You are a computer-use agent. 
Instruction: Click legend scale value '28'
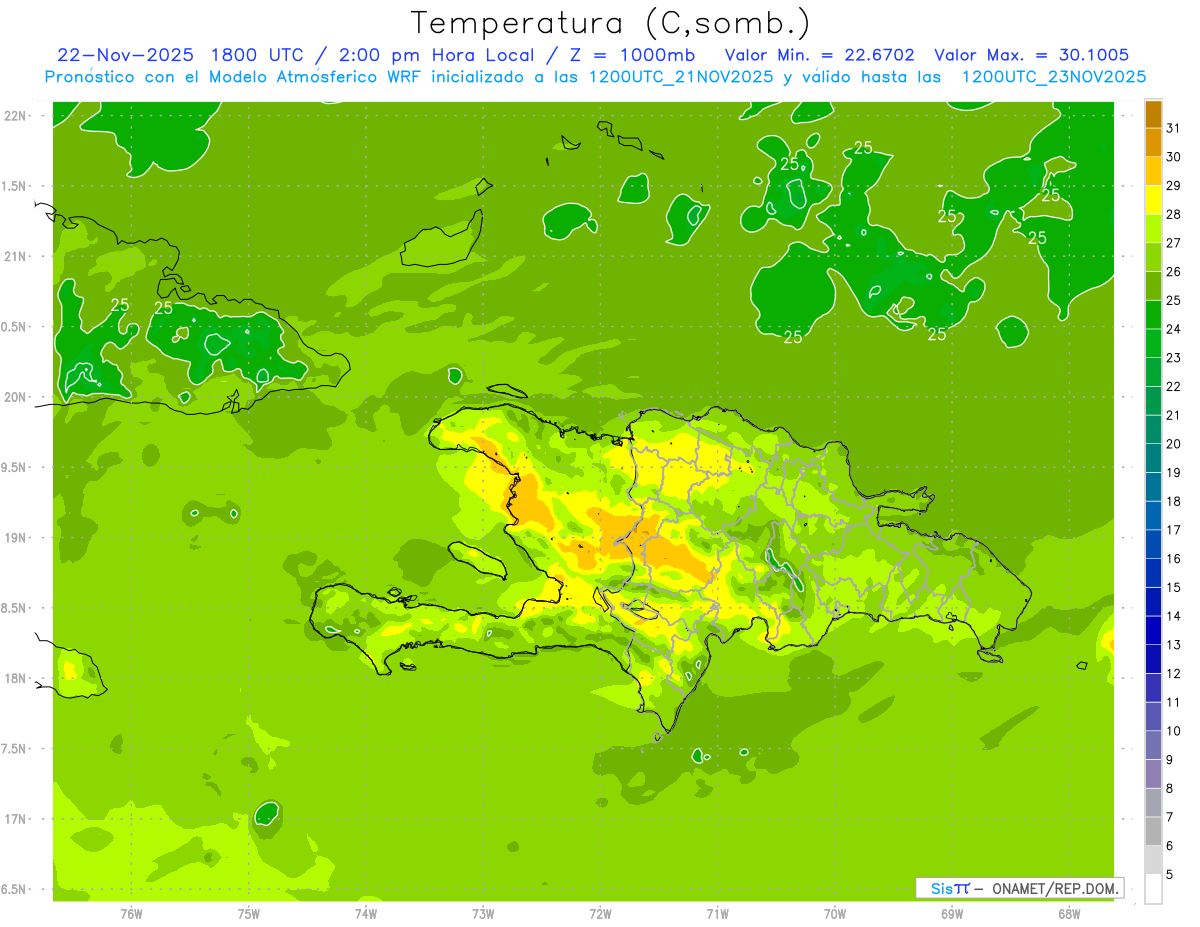click(x=1173, y=215)
